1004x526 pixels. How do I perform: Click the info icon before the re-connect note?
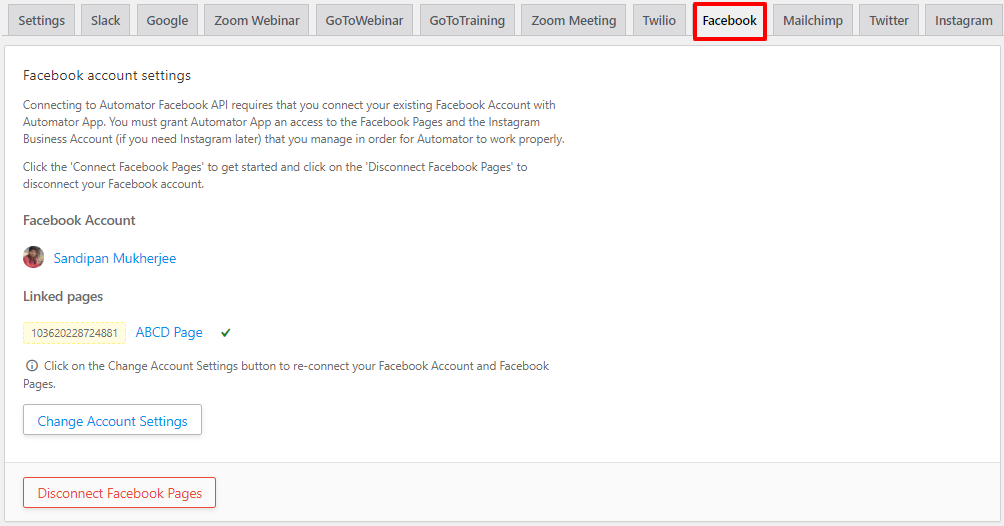point(31,366)
